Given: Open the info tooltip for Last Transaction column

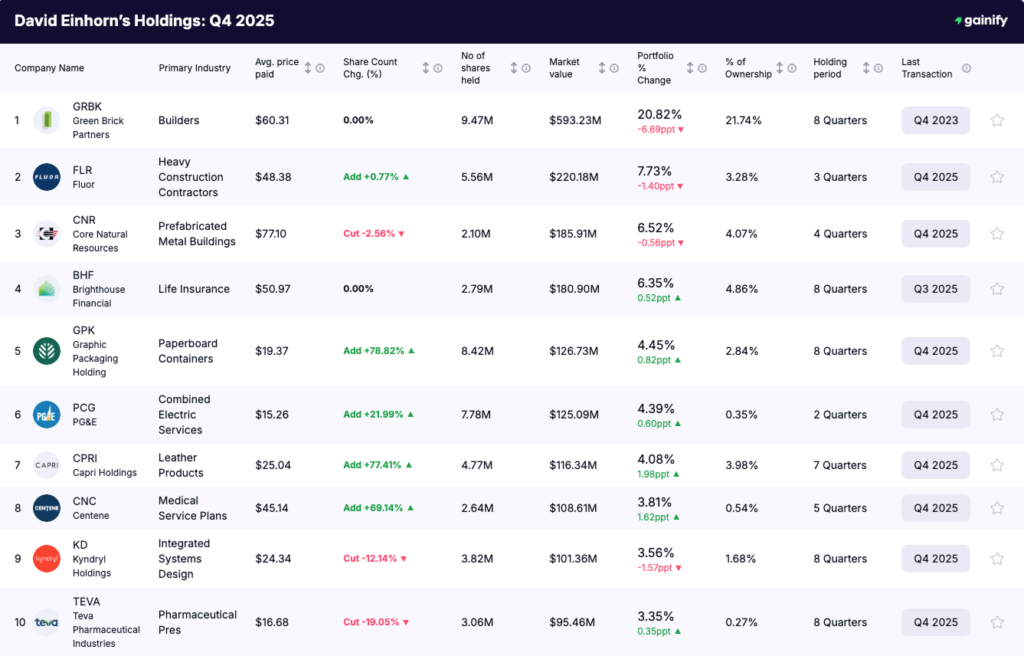Looking at the screenshot, I should [965, 68].
